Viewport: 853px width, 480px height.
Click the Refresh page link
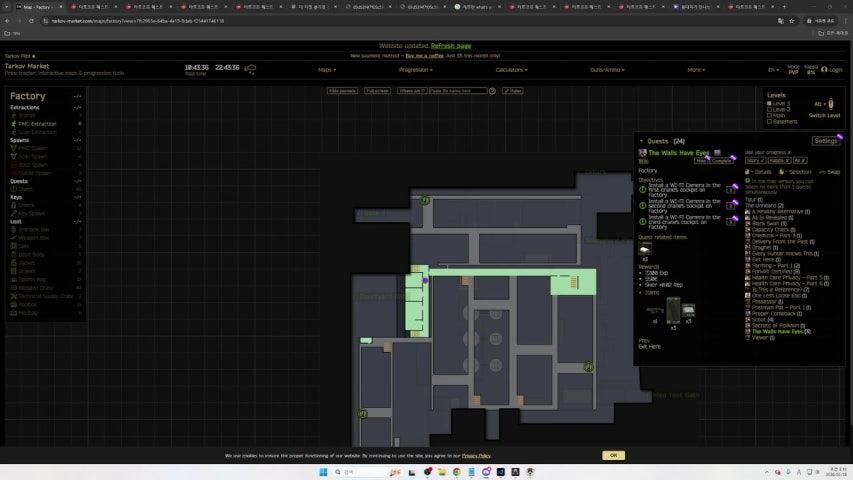[x=451, y=46]
